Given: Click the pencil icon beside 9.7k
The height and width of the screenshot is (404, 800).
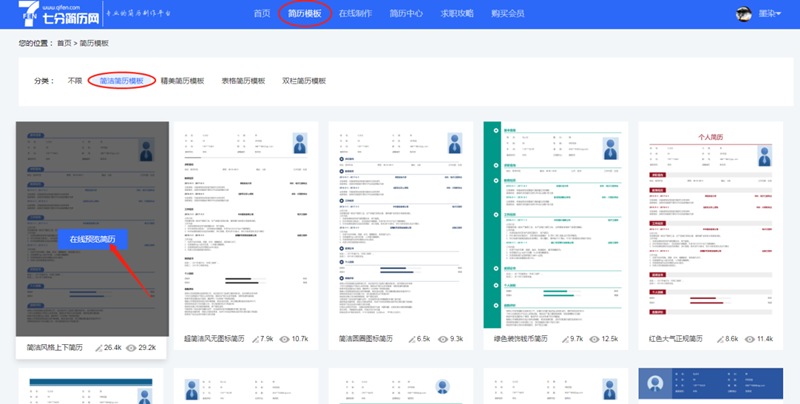Looking at the screenshot, I should click(565, 339).
